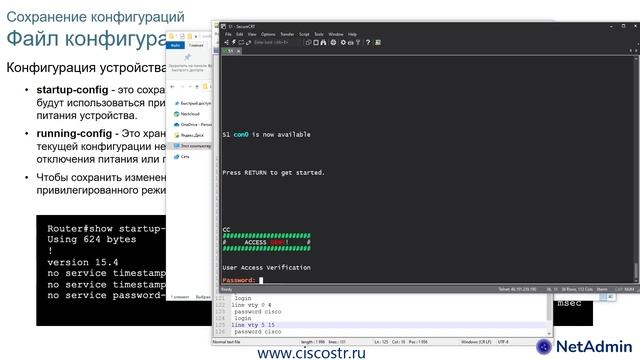The width and height of the screenshot is (640, 360).
Task: Click the Connect in Tab toolbar icon
Action: (241, 42)
